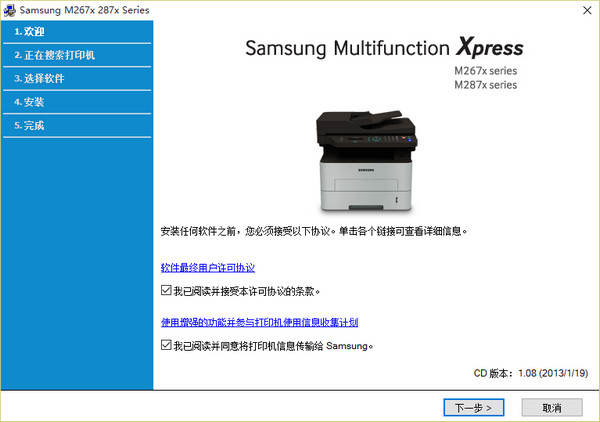Select step 5. 完成 in sidebar

77,125
